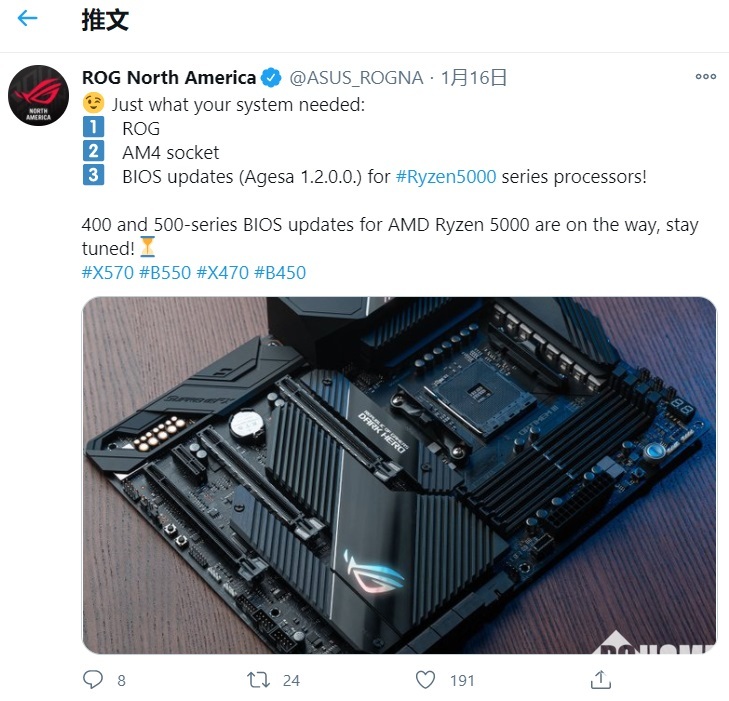The image size is (729, 701).
Task: Click the ROG North America display name
Action: (x=169, y=78)
